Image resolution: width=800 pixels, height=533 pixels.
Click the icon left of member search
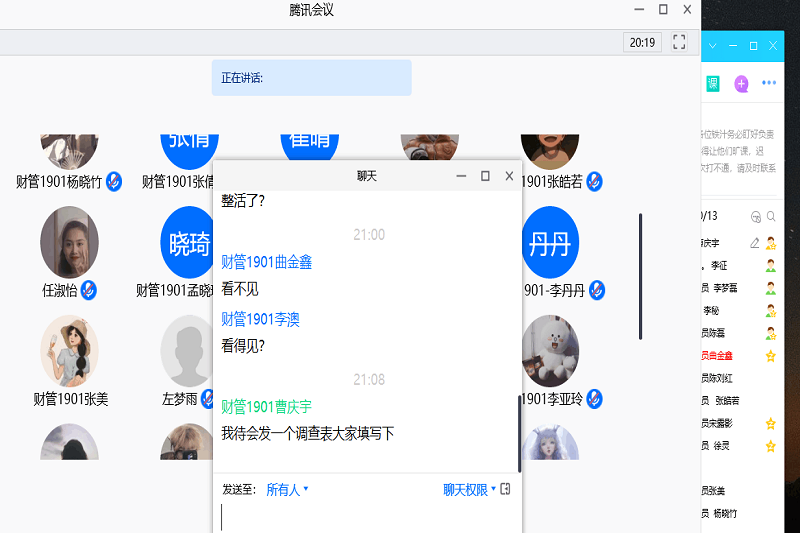point(756,217)
